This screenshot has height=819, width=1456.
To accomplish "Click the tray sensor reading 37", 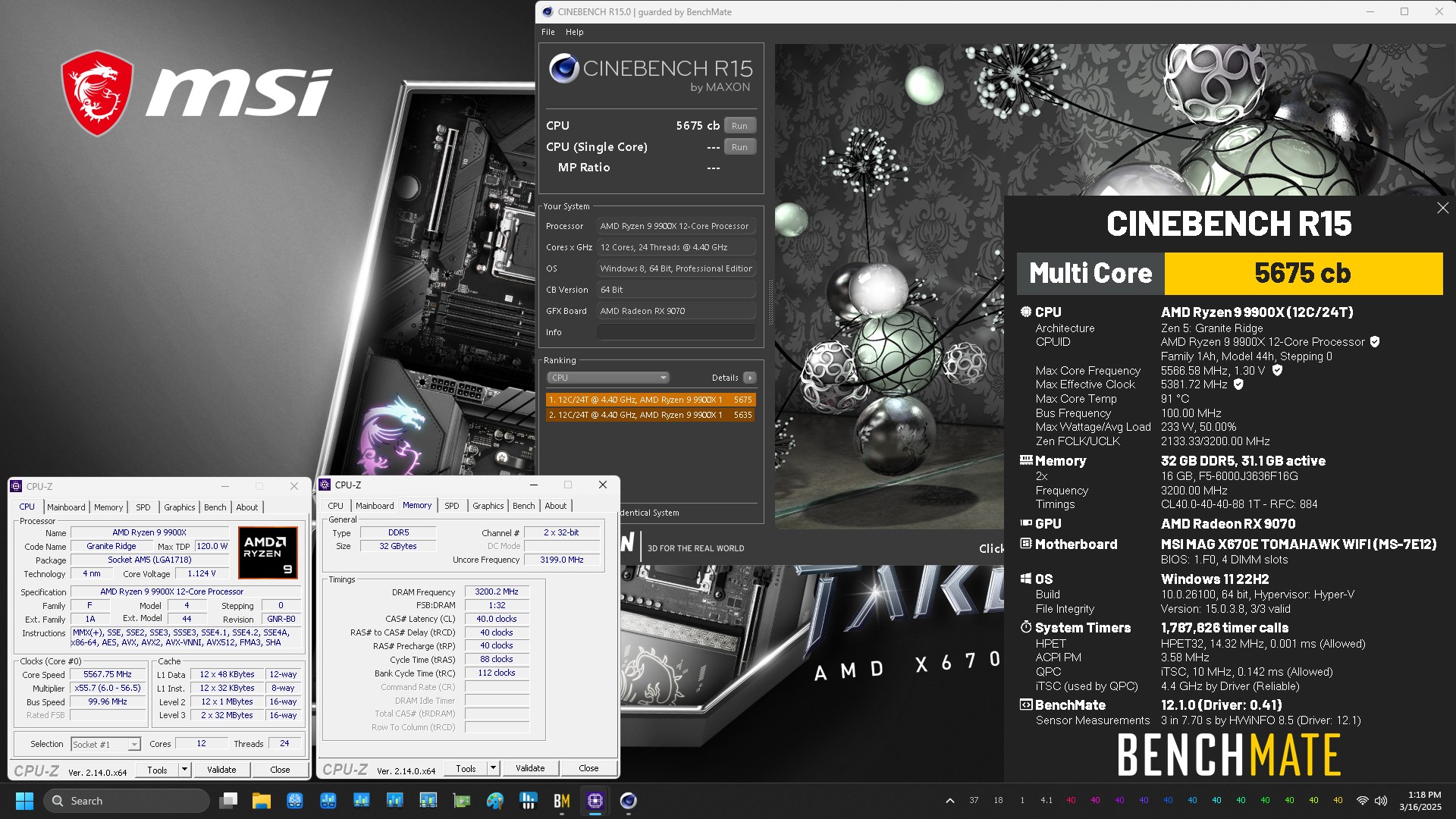I will click(x=974, y=800).
